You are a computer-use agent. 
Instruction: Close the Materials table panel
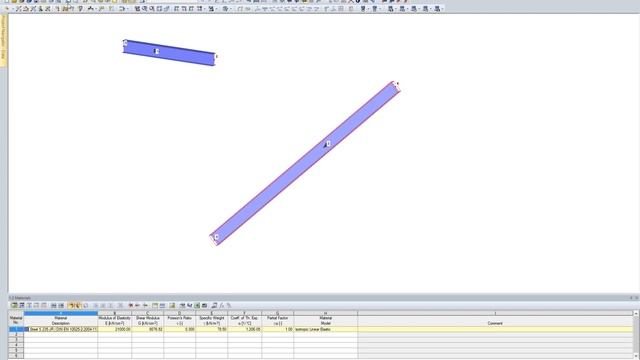[x=636, y=298]
